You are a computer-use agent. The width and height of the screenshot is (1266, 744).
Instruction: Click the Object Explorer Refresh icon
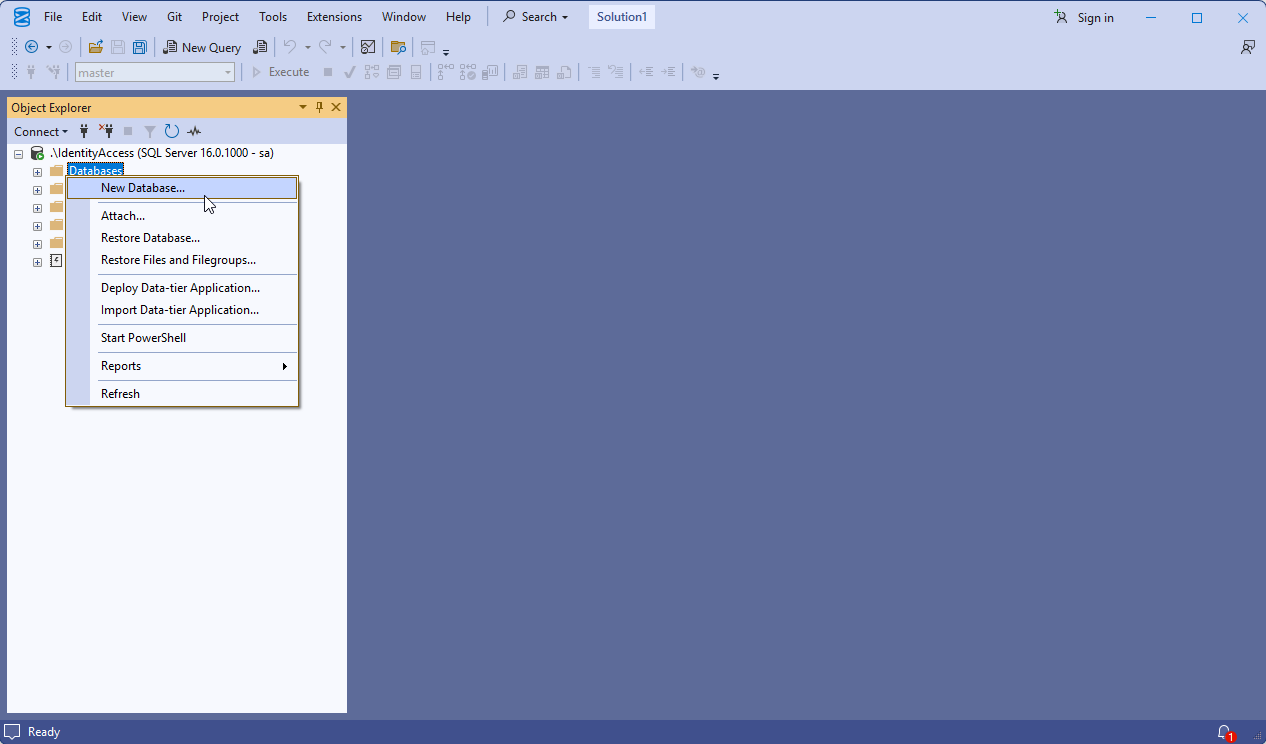click(172, 131)
